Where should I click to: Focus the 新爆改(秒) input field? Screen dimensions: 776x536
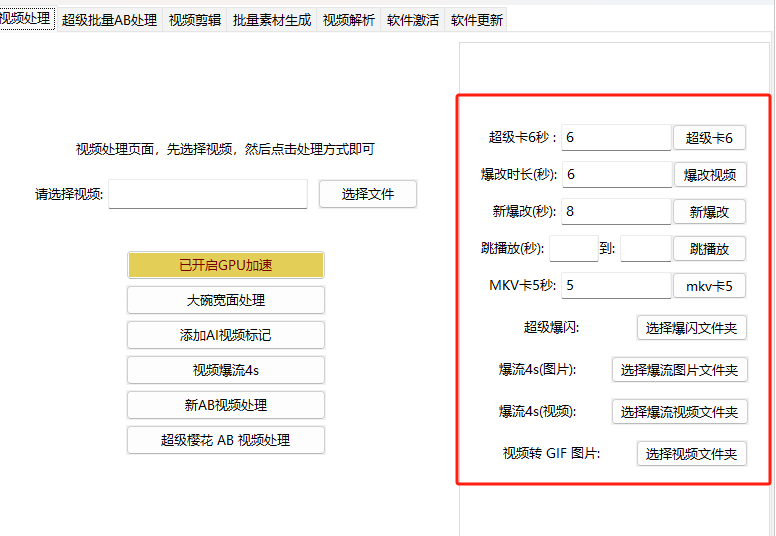point(616,211)
